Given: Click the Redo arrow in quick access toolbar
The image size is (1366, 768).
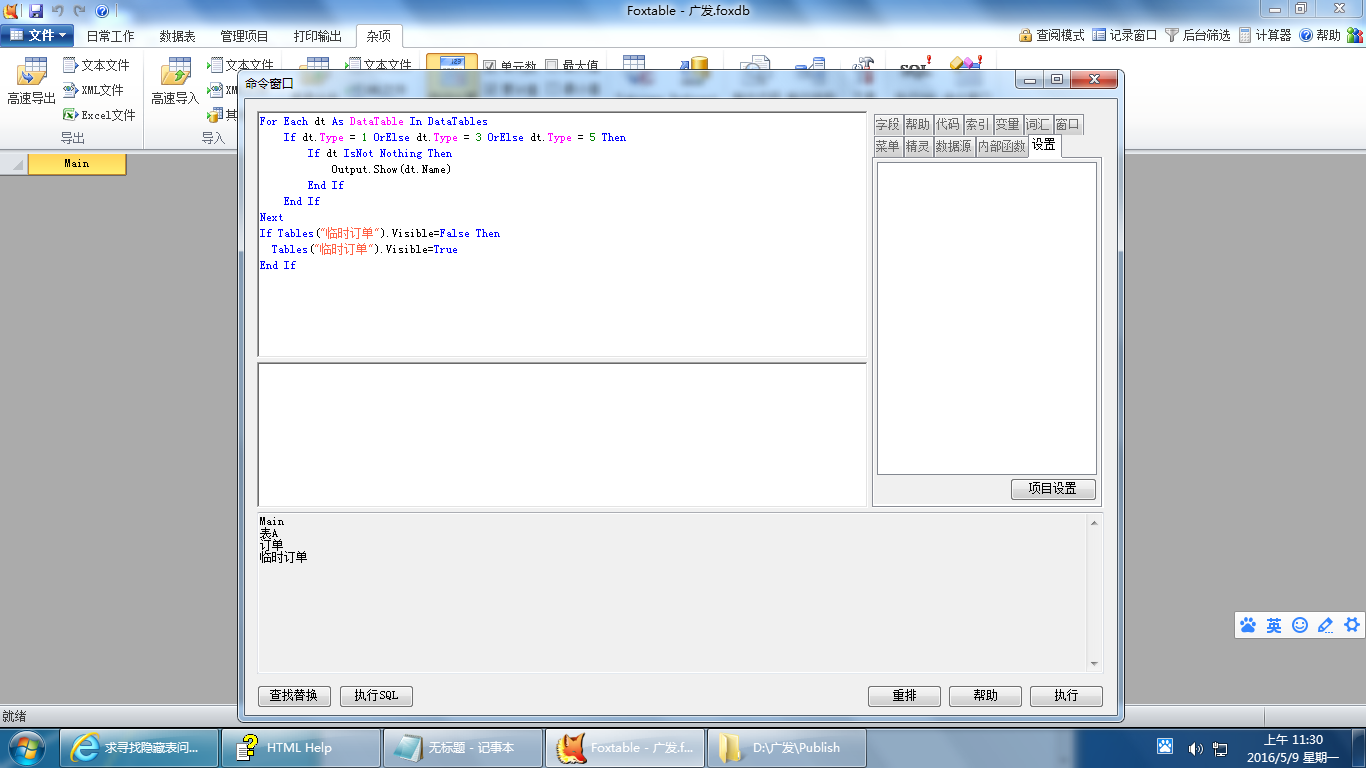Looking at the screenshot, I should 80,11.
